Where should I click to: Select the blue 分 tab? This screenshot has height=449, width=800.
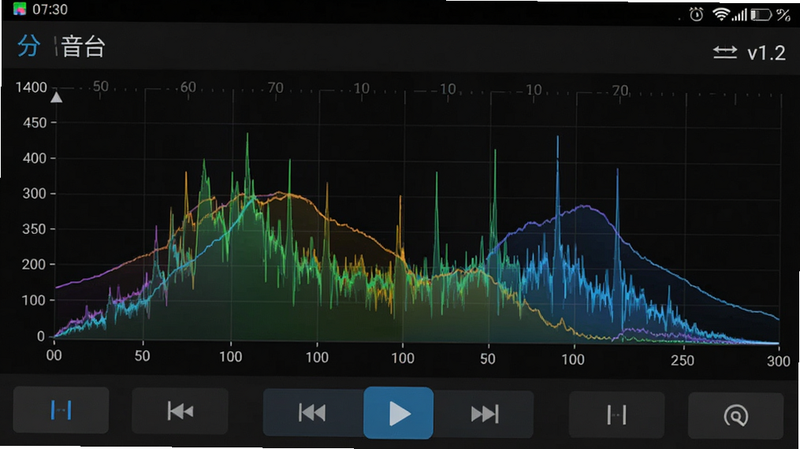(29, 45)
